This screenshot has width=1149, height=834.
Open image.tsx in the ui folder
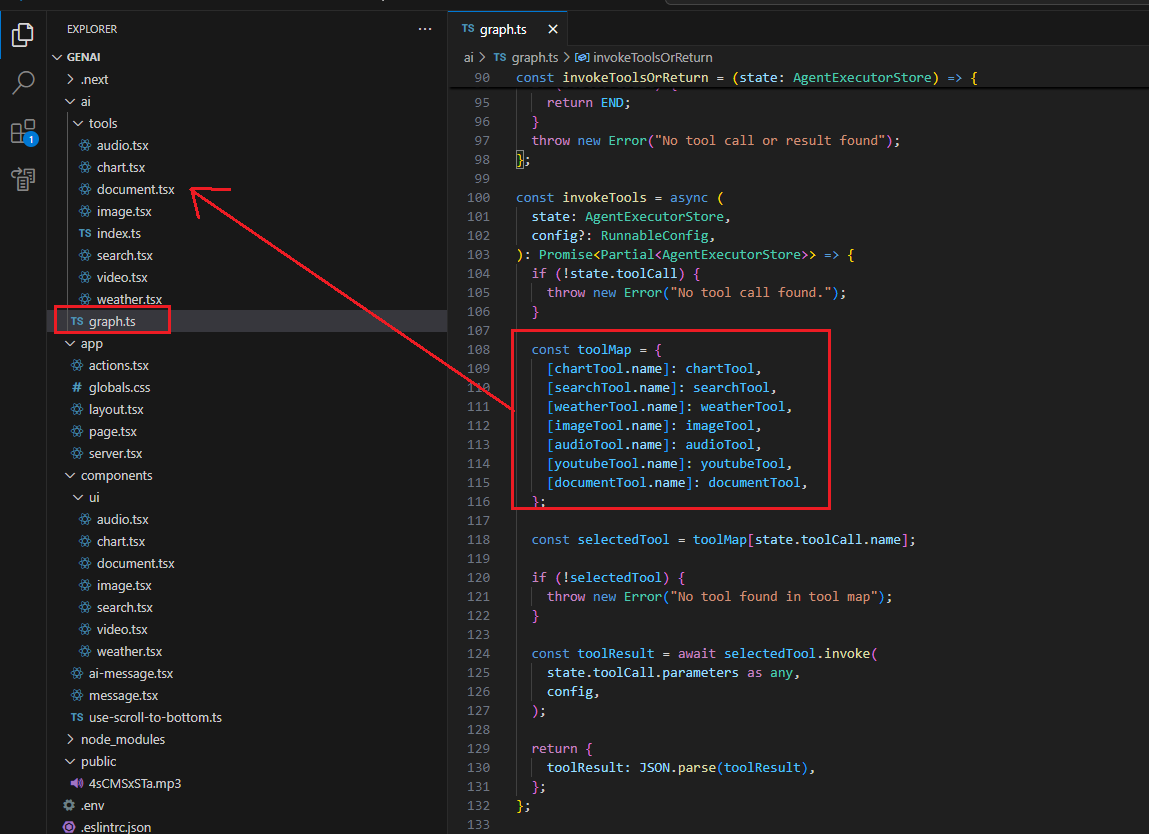(124, 586)
